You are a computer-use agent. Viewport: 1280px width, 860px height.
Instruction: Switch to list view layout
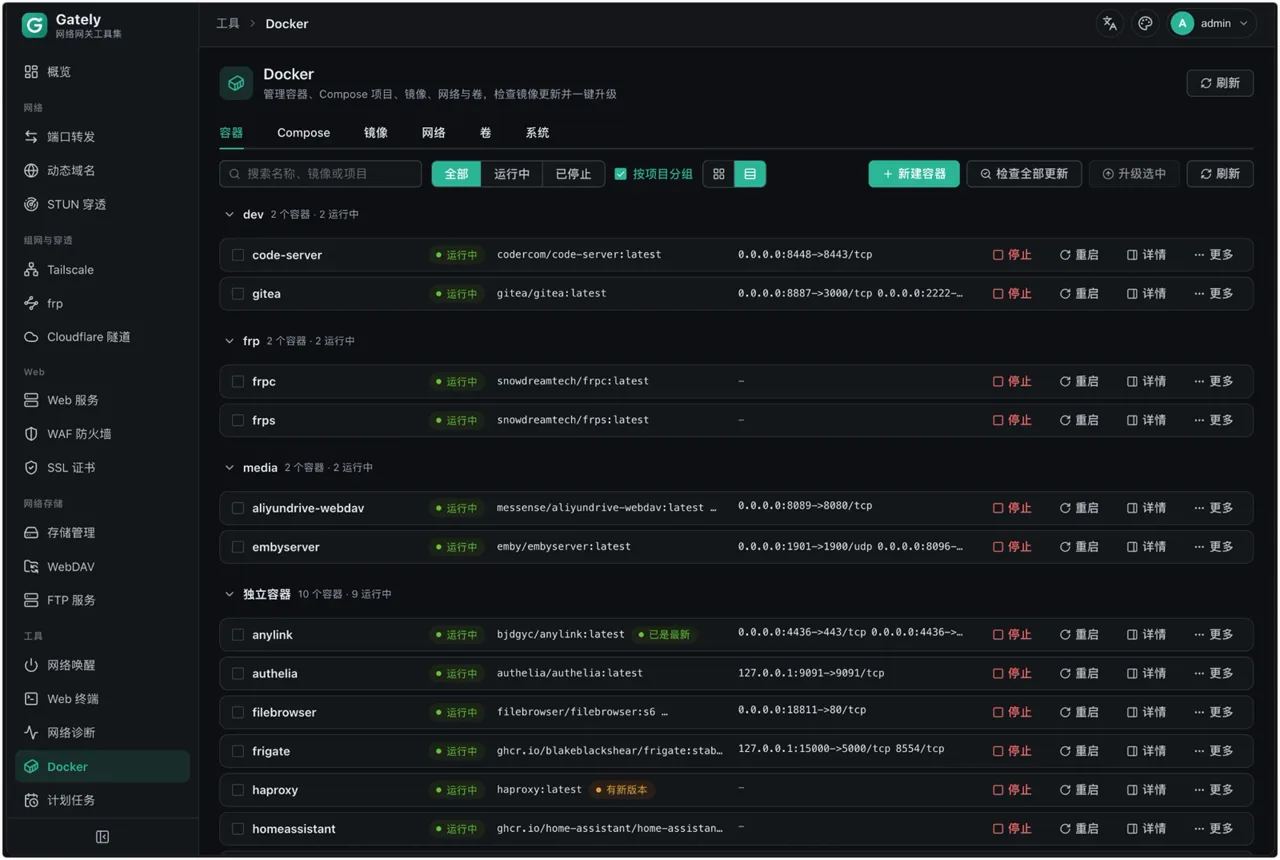(x=750, y=174)
